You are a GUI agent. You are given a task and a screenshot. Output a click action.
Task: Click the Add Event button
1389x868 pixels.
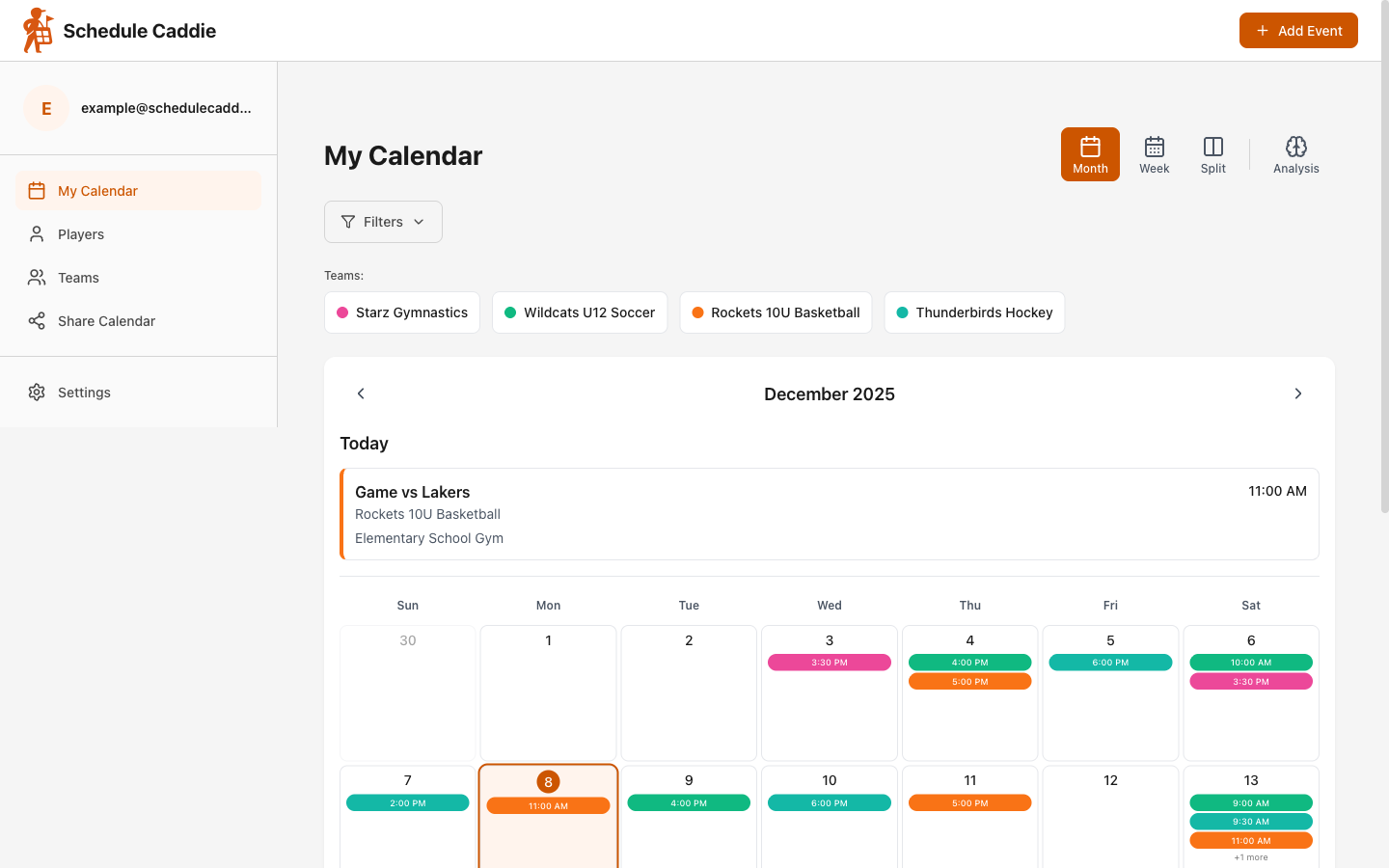1298,31
